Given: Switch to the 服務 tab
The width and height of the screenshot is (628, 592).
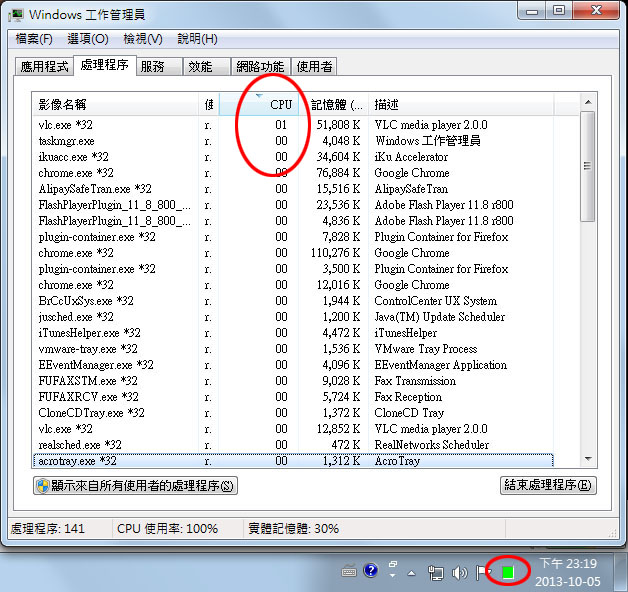Looking at the screenshot, I should (159, 66).
